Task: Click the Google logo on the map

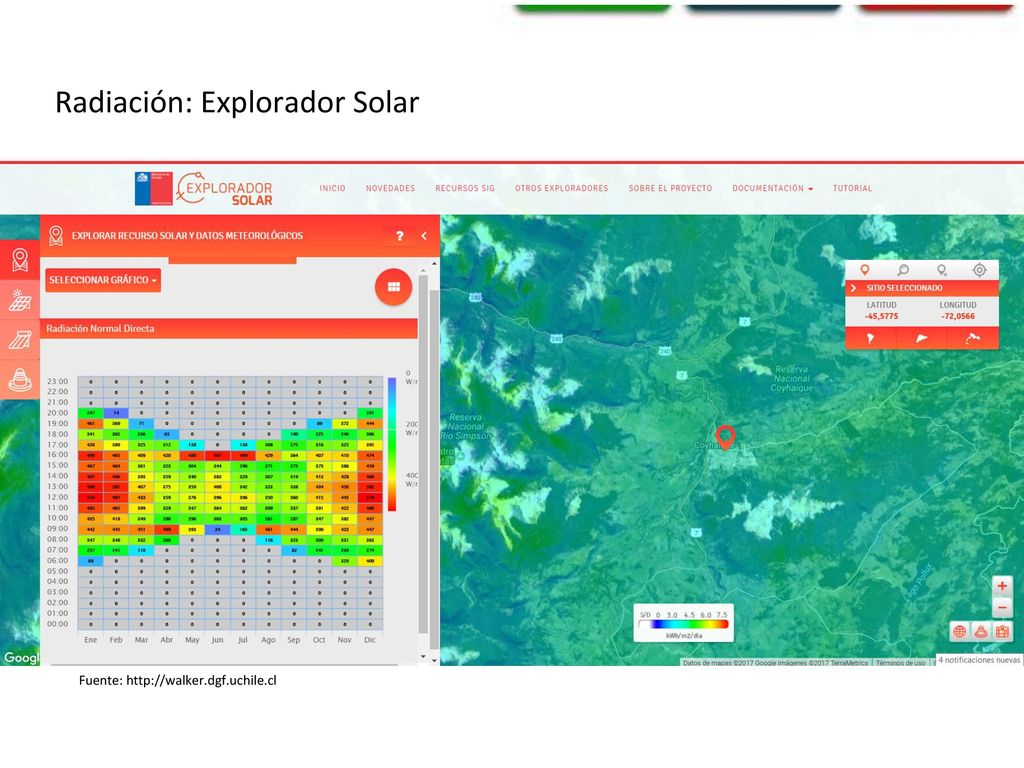Action: coord(21,657)
